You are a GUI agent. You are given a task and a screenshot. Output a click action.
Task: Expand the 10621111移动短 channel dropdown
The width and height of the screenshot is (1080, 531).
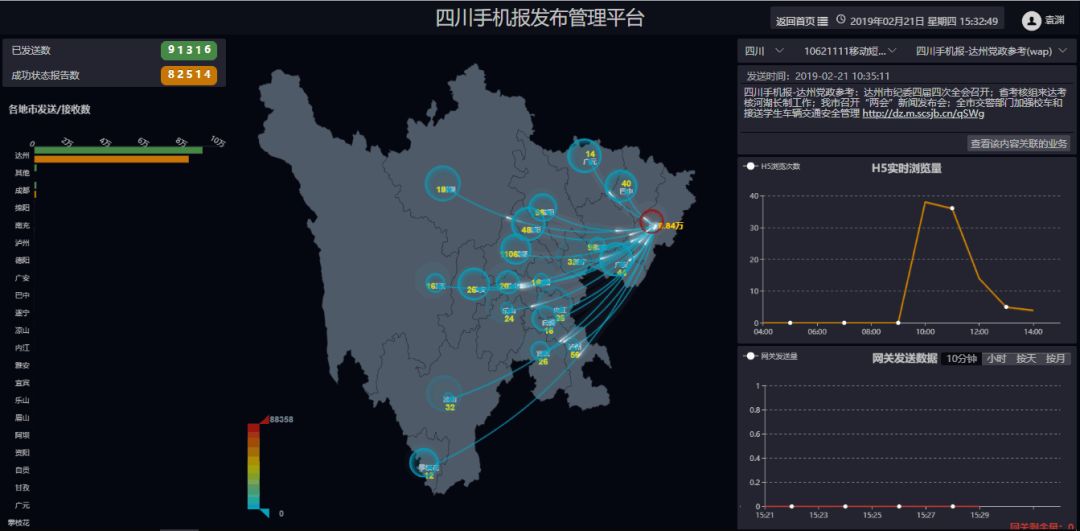850,50
